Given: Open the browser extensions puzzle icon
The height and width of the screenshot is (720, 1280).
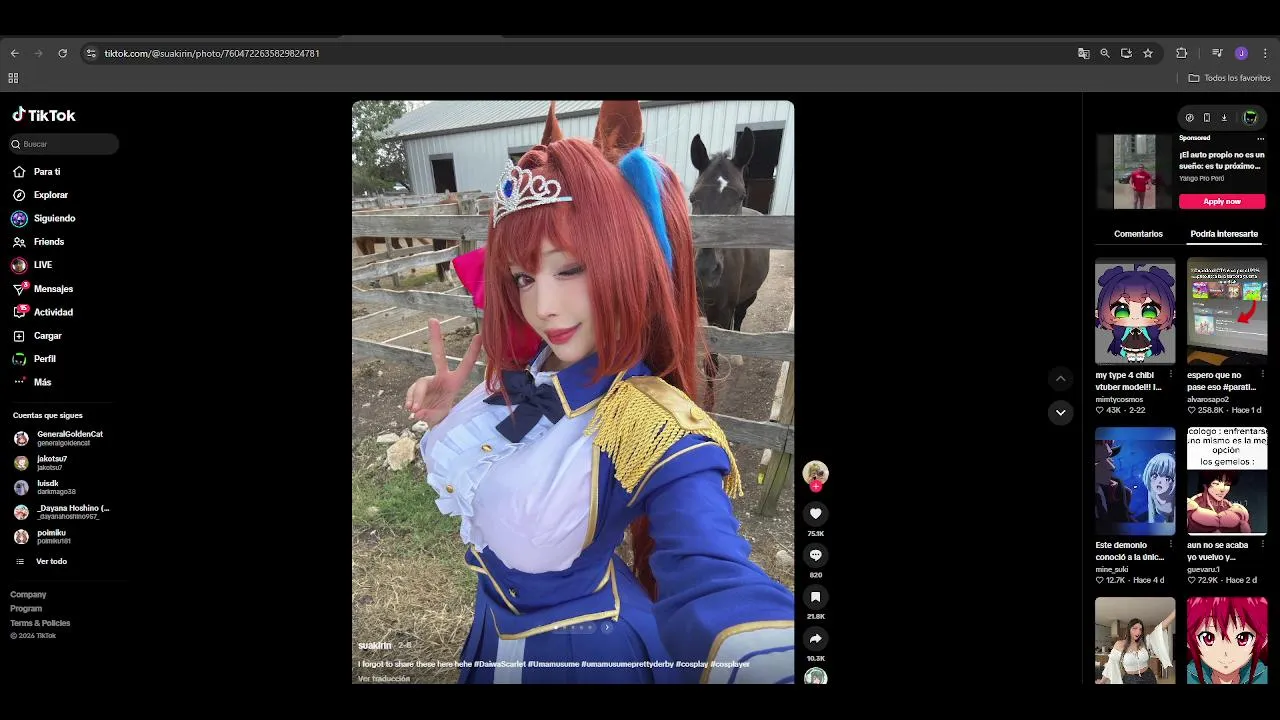Looking at the screenshot, I should pos(1181,53).
